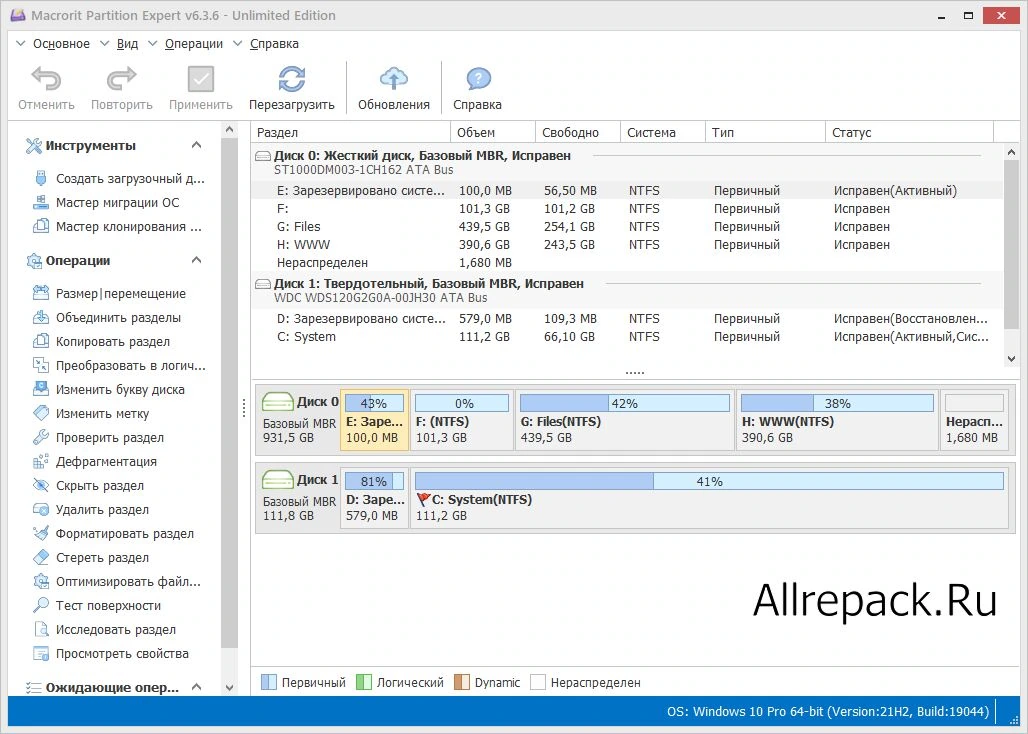Click H: WWW(NTFS) block showing 38%
Image resolution: width=1028 pixels, height=734 pixels.
(x=837, y=420)
